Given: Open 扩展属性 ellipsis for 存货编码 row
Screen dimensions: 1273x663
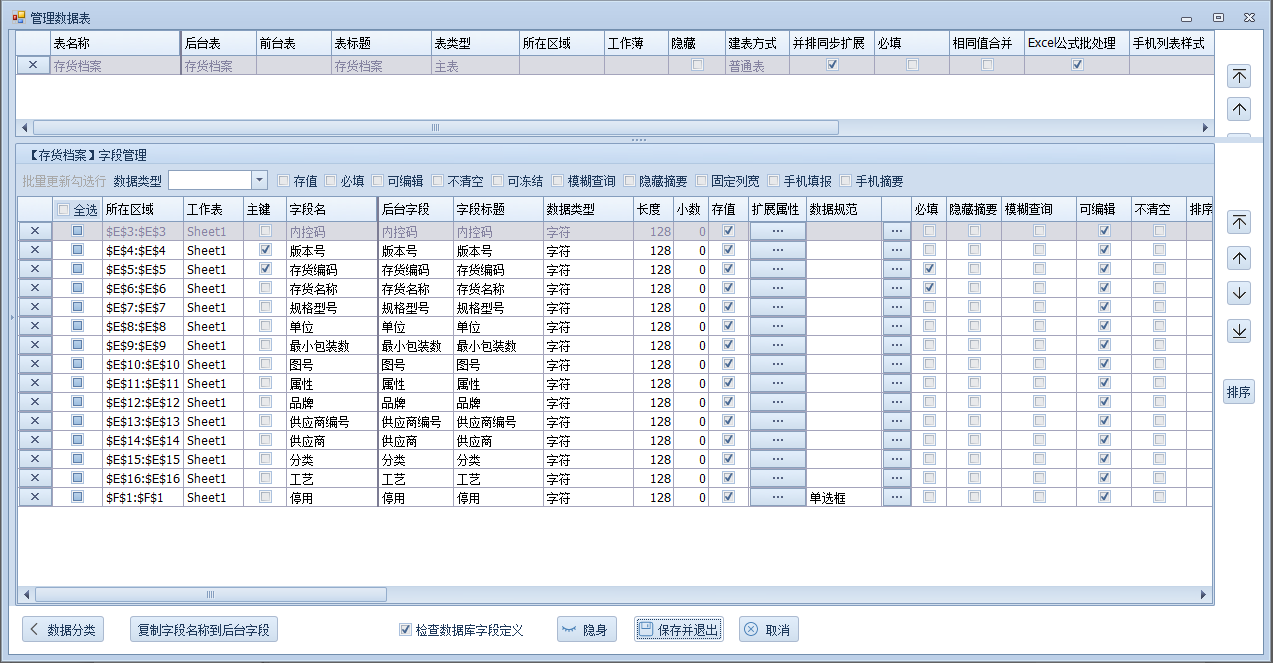Looking at the screenshot, I should pyautogui.click(x=777, y=269).
